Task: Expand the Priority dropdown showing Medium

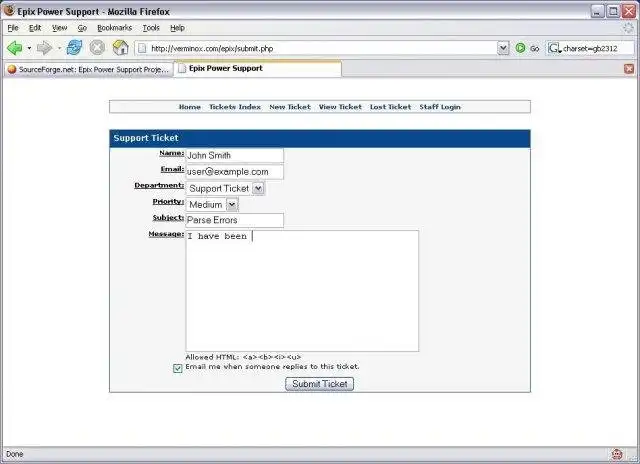Action: [x=212, y=204]
